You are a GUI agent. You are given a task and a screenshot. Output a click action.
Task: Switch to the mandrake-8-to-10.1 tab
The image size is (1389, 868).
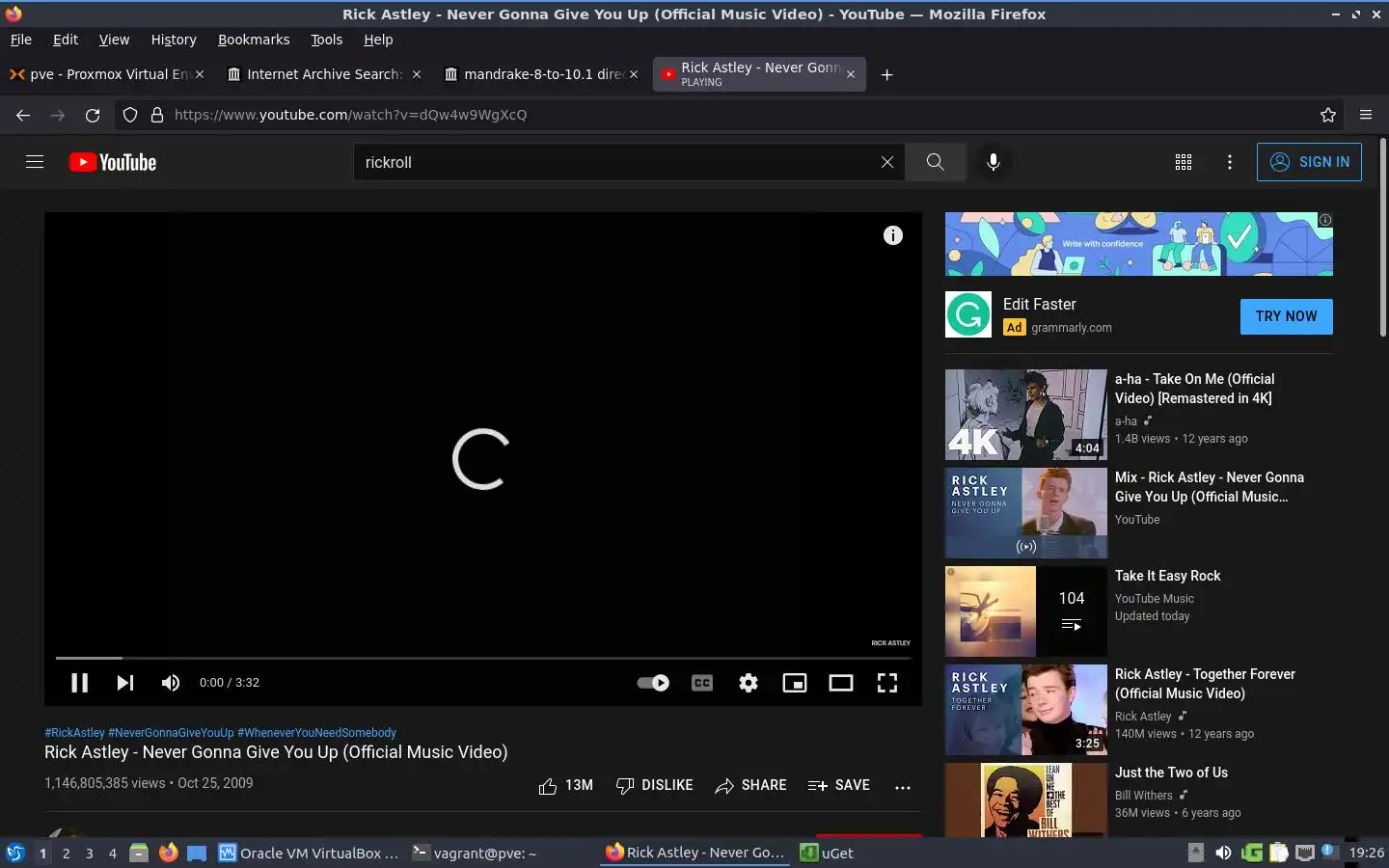coord(541,74)
